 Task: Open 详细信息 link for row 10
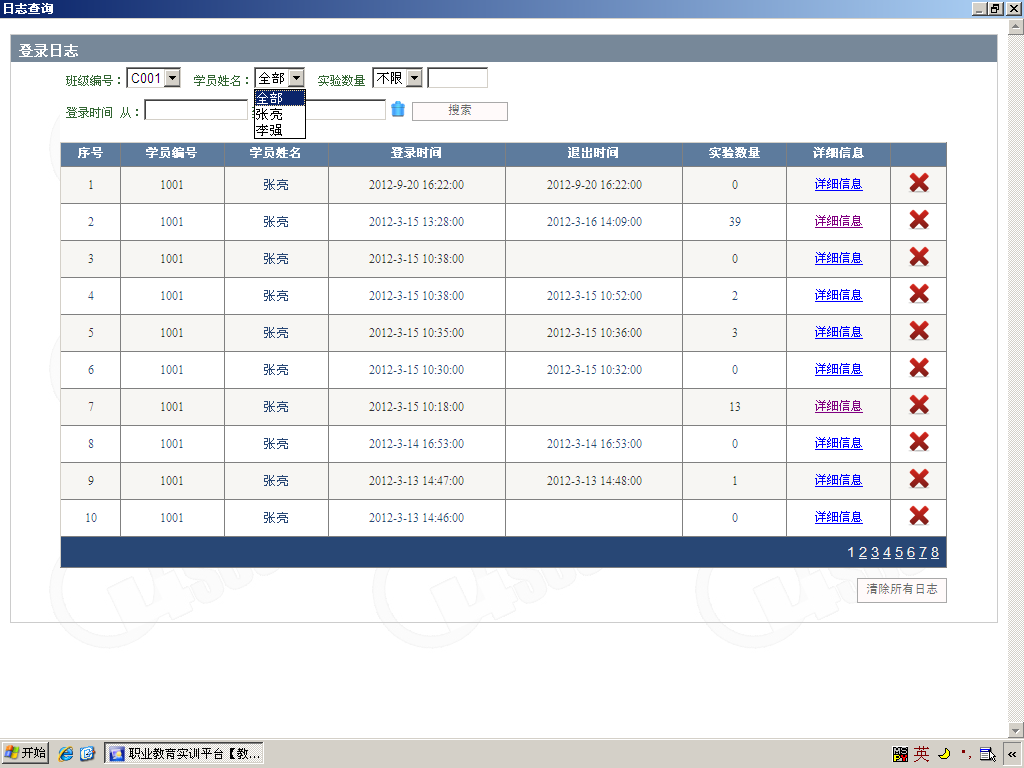[839, 517]
